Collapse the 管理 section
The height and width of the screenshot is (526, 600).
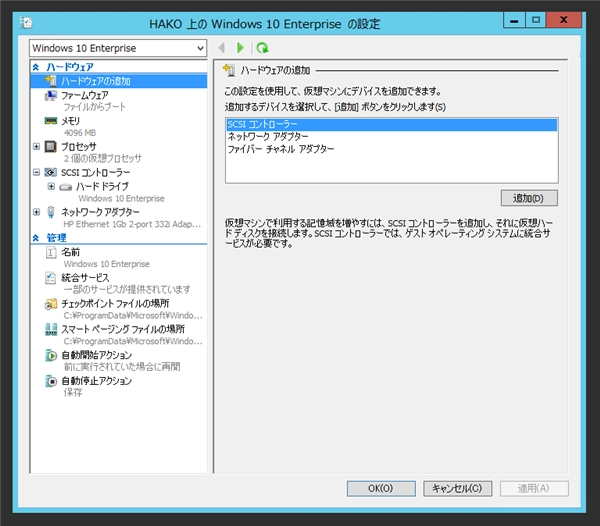(x=36, y=238)
